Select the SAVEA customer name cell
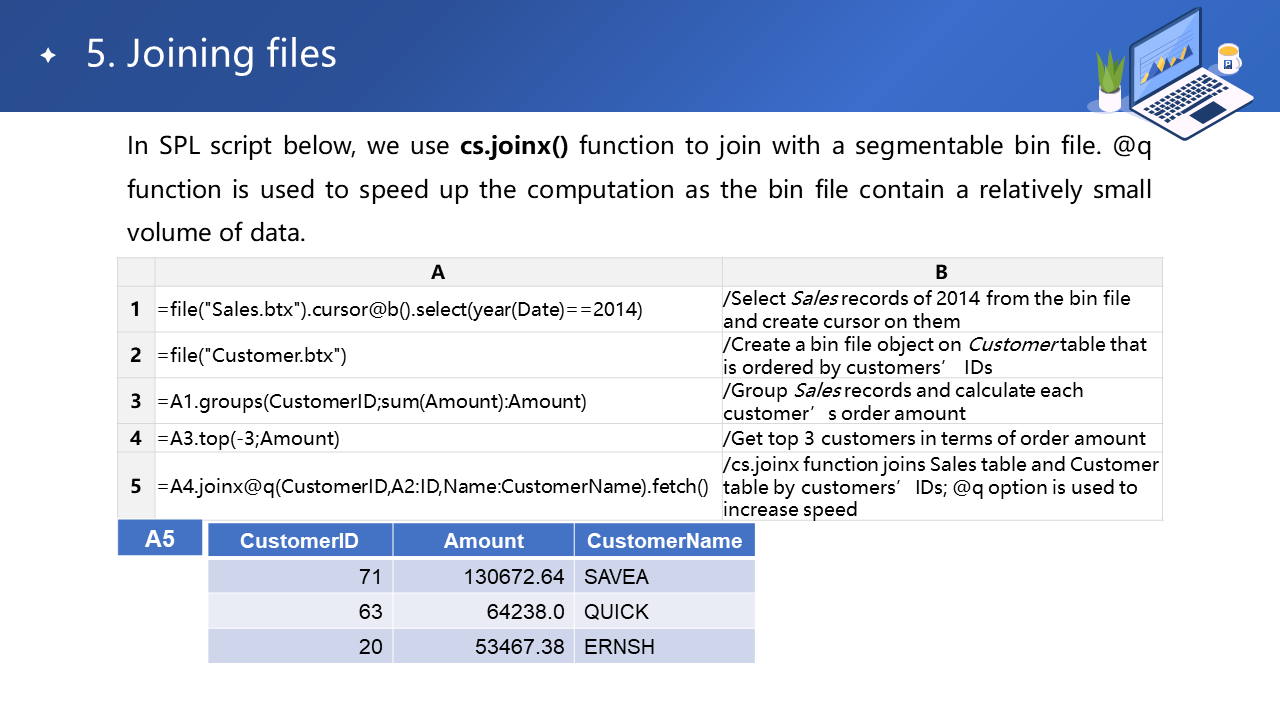This screenshot has width=1280, height=720. [x=664, y=577]
